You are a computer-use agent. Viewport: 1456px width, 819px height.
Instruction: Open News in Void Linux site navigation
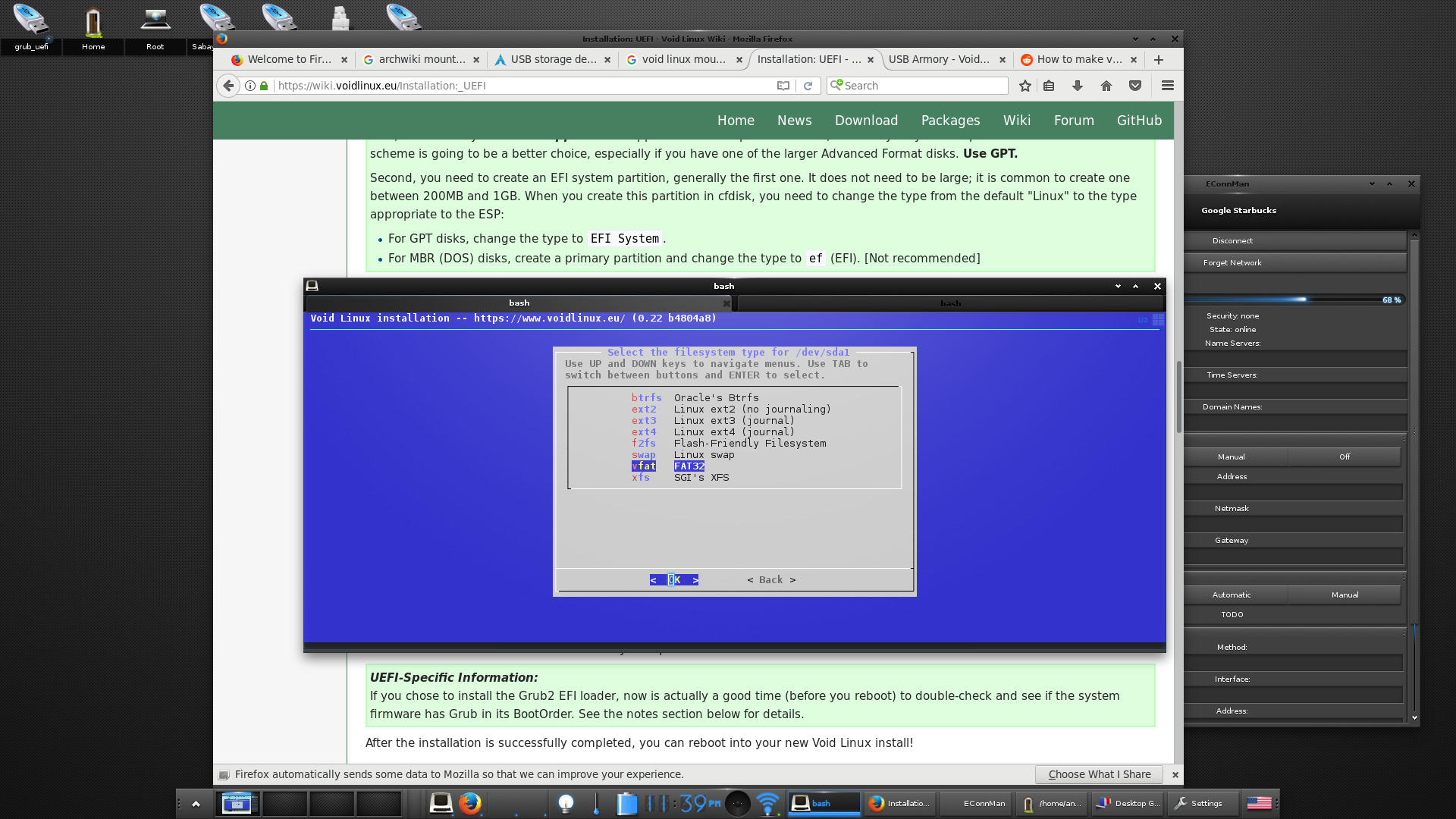click(794, 121)
